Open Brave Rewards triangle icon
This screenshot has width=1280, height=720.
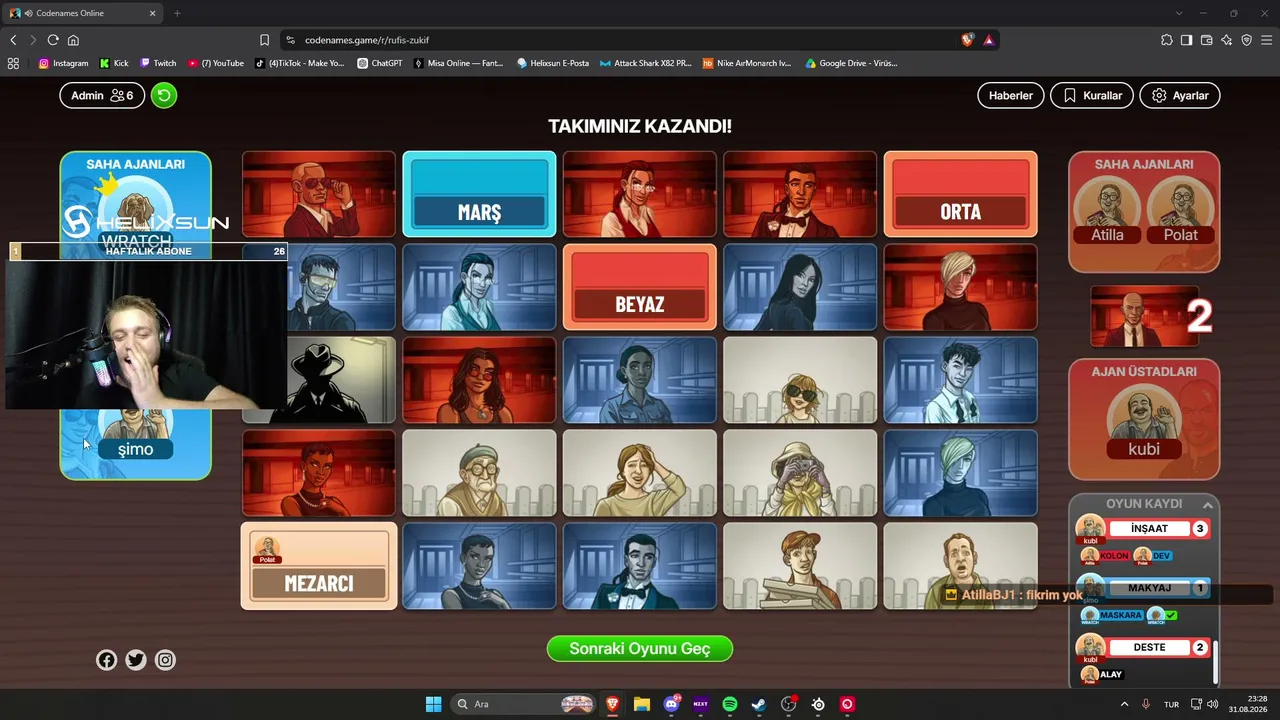coord(988,40)
